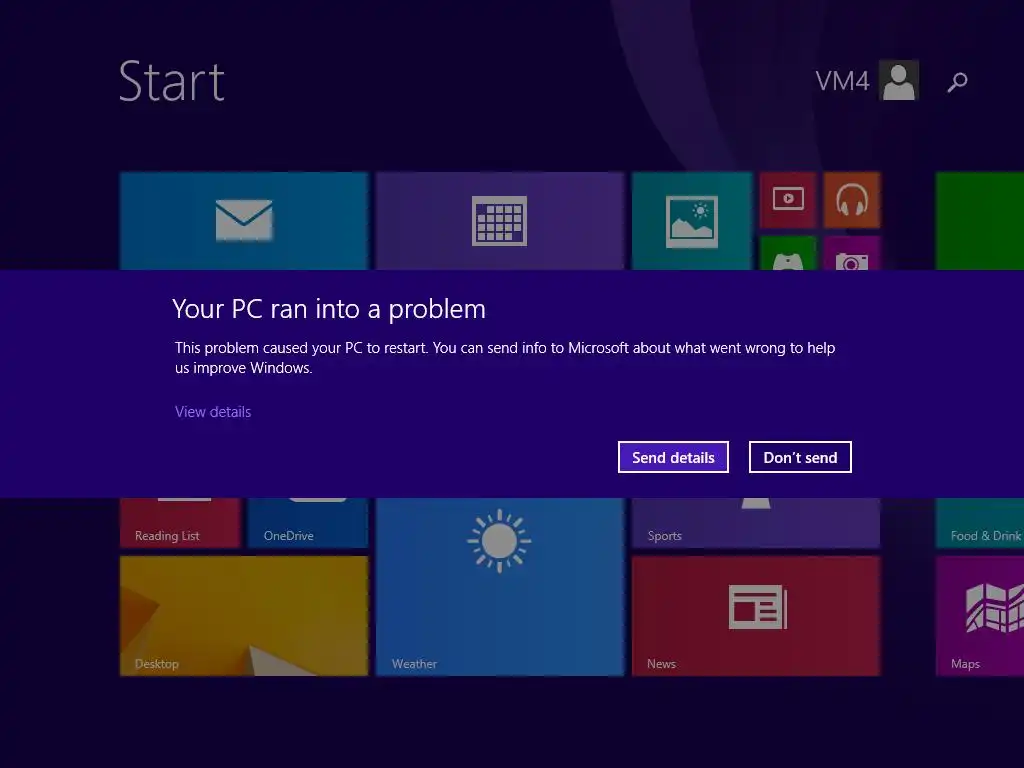The height and width of the screenshot is (768, 1024).
Task: Click the search magnifier icon
Action: [957, 82]
